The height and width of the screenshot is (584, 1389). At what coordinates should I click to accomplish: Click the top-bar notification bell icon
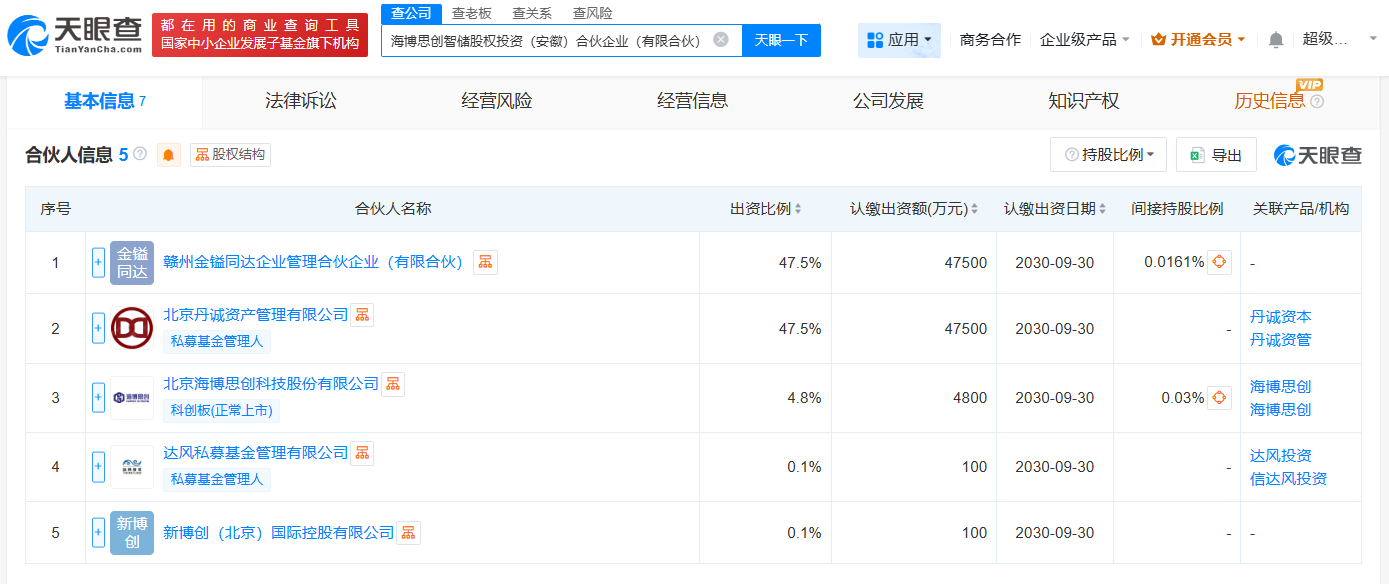point(1275,40)
